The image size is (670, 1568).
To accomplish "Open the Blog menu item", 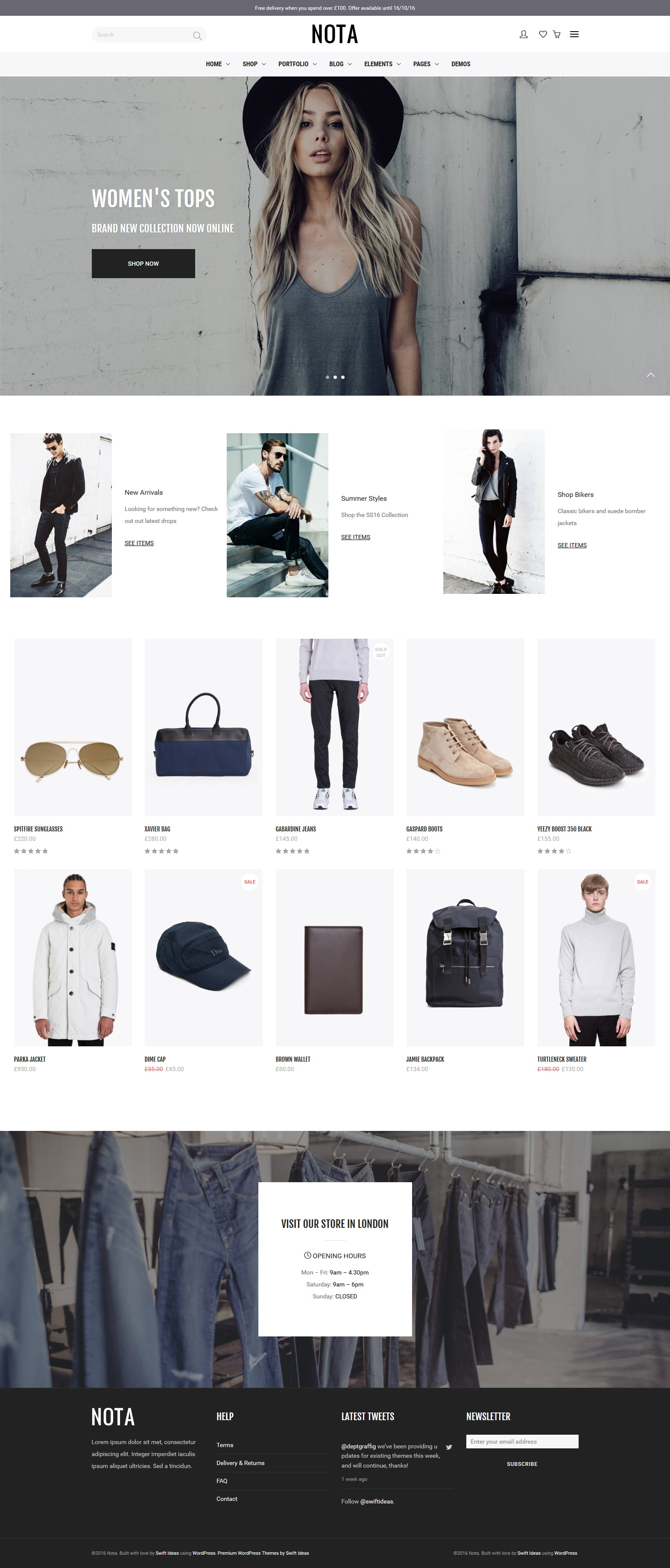I will [x=340, y=64].
